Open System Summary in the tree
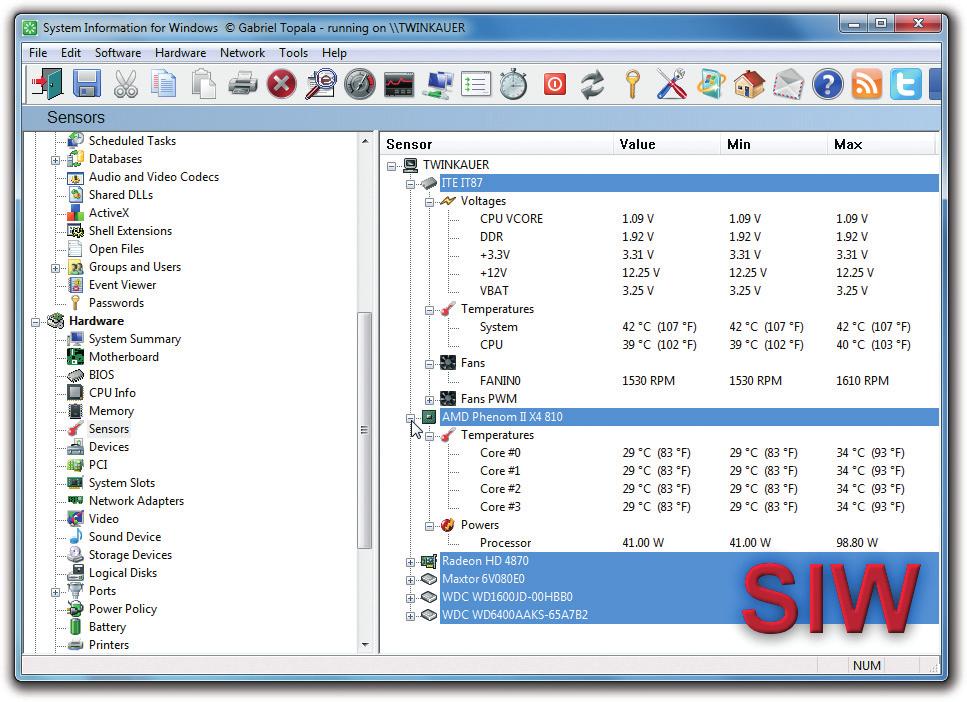 (134, 339)
